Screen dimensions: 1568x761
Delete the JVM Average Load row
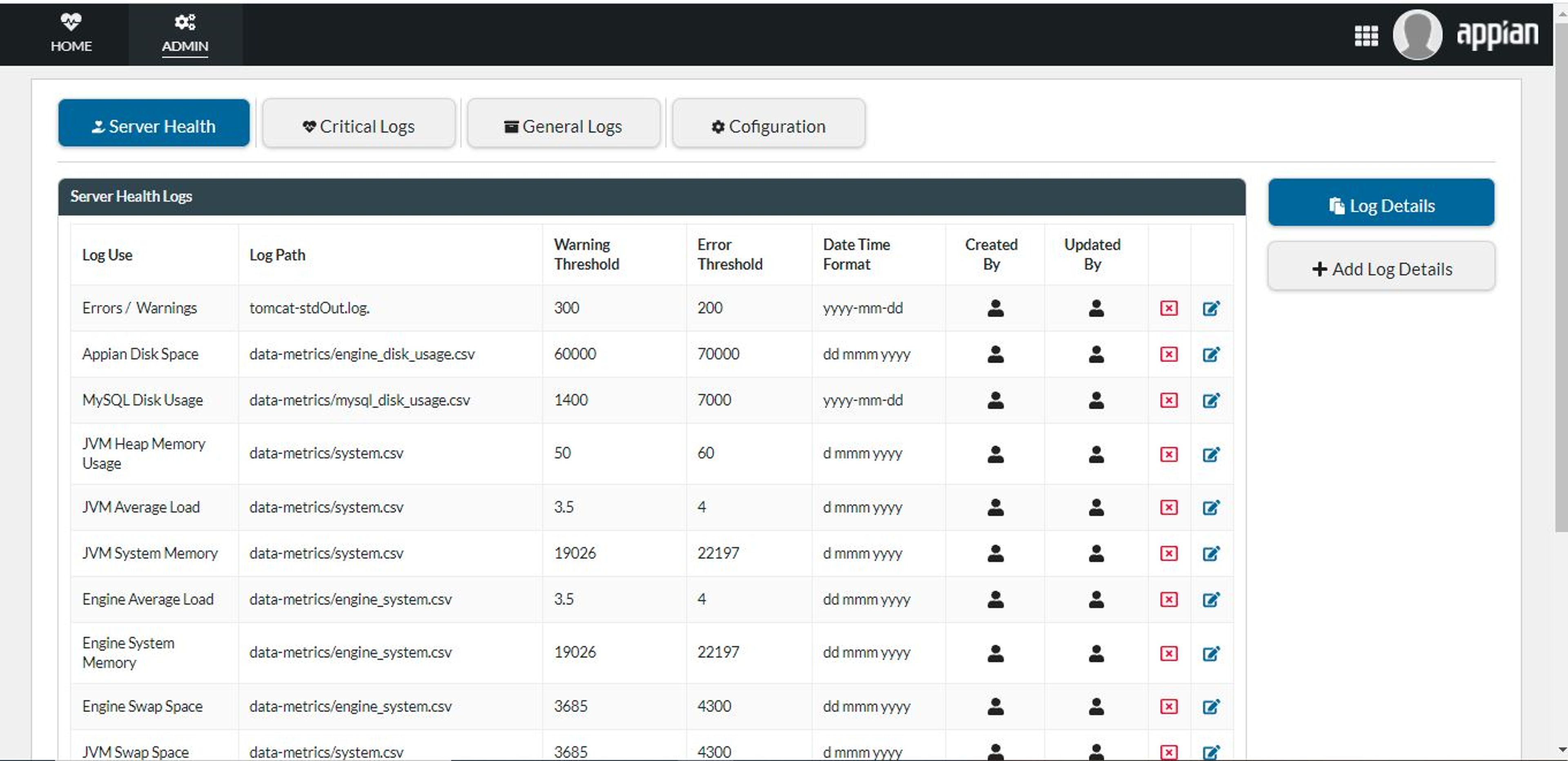[1168, 507]
